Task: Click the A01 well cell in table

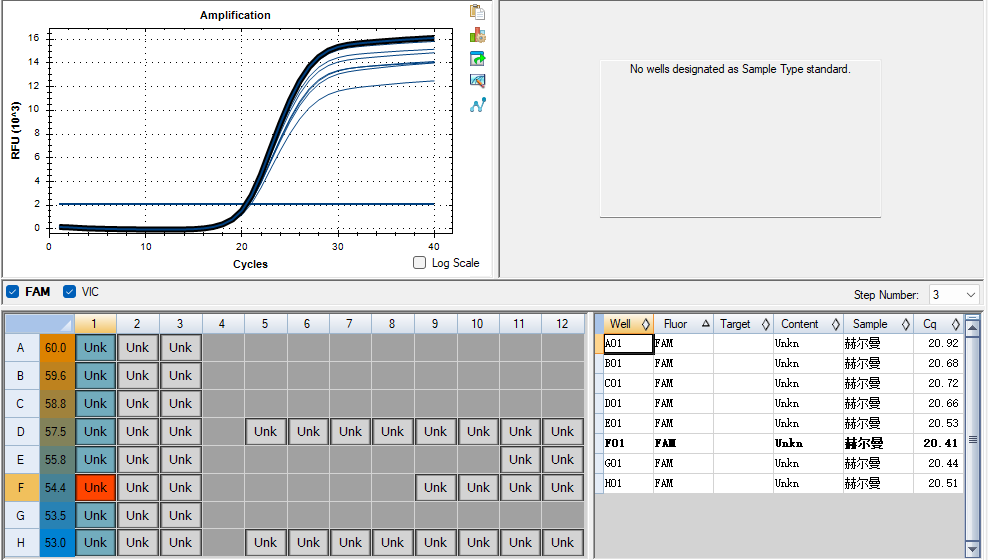Action: 628,343
